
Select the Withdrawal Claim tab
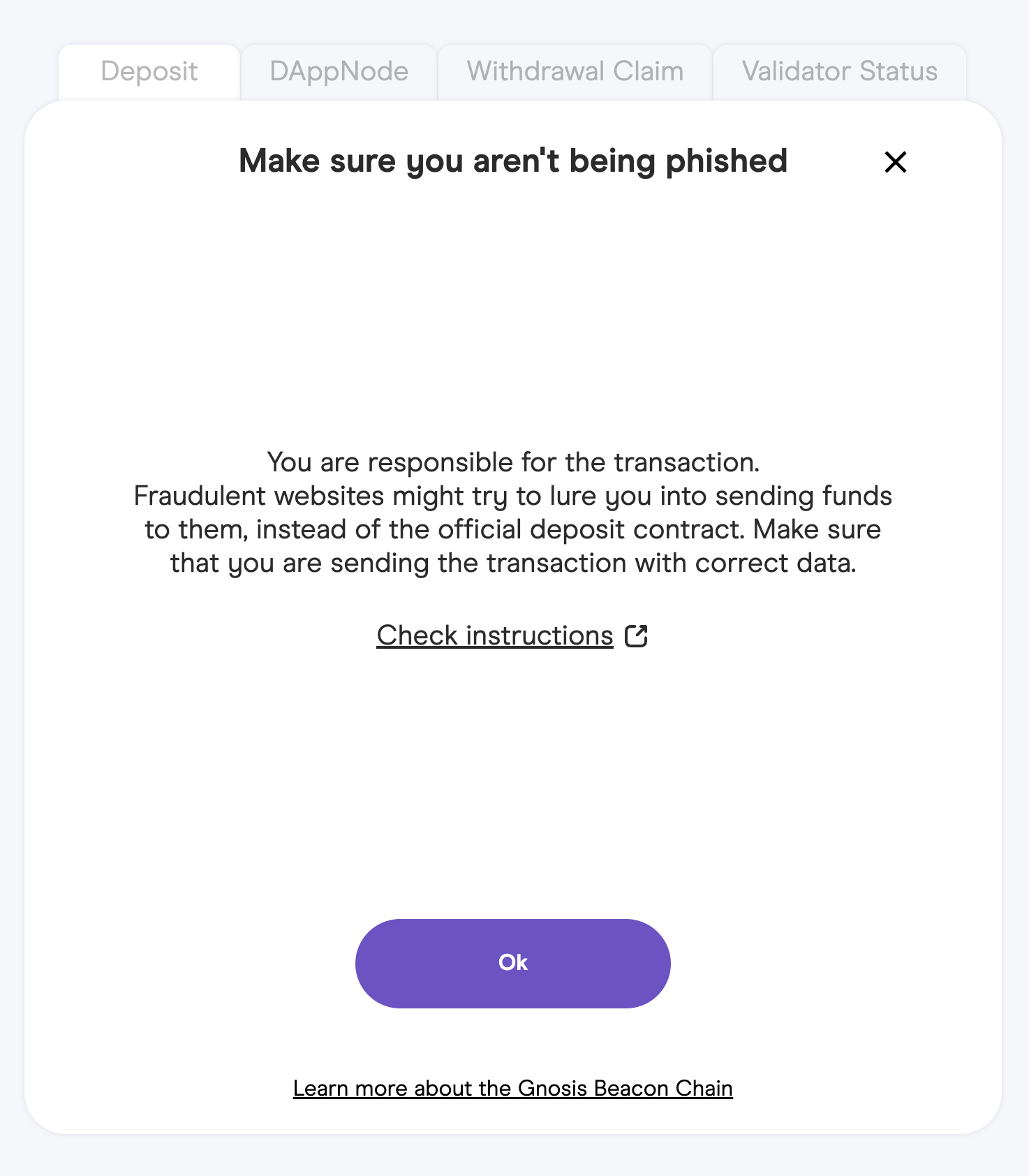[575, 72]
